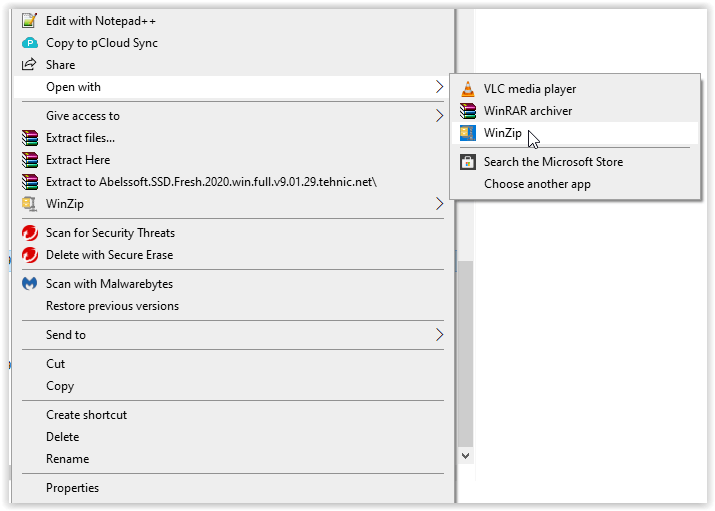Choose Delete from the context menu

[230, 437]
